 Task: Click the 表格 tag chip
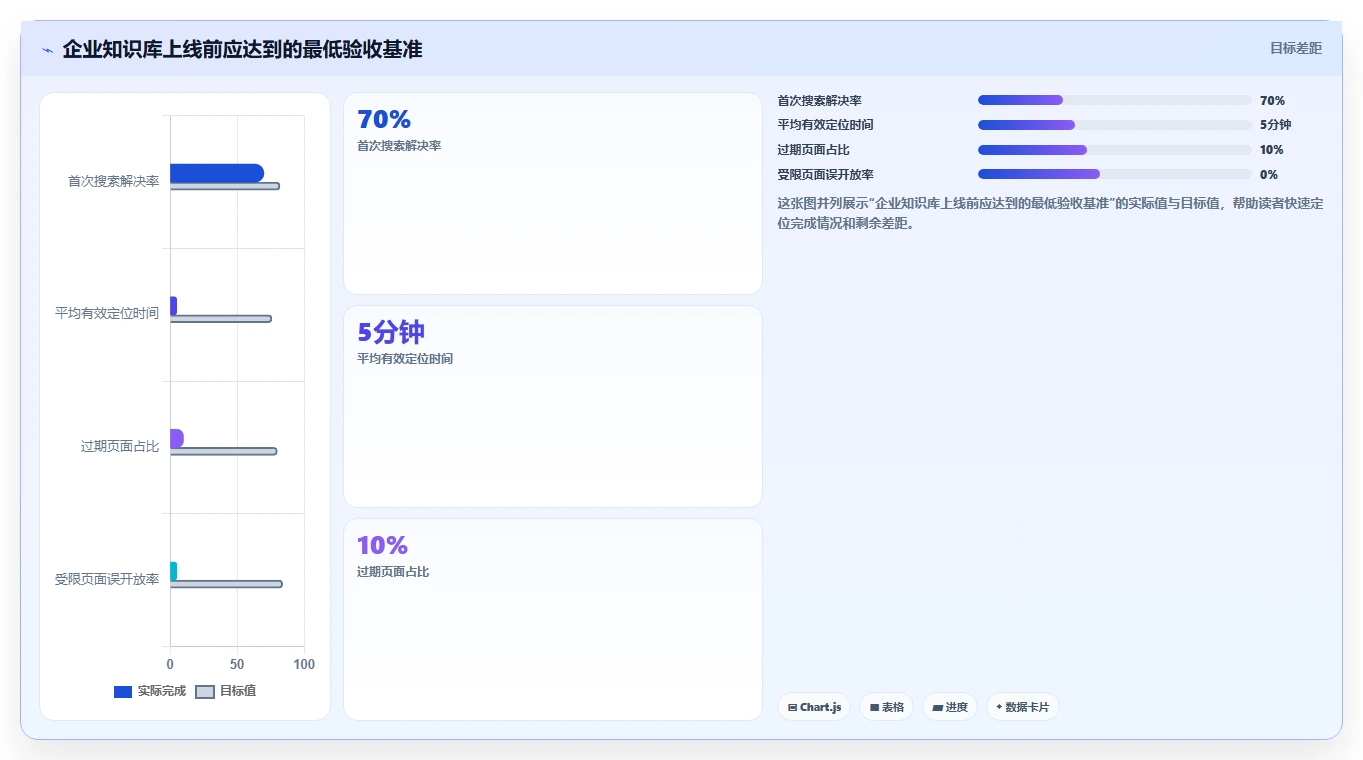click(x=886, y=707)
